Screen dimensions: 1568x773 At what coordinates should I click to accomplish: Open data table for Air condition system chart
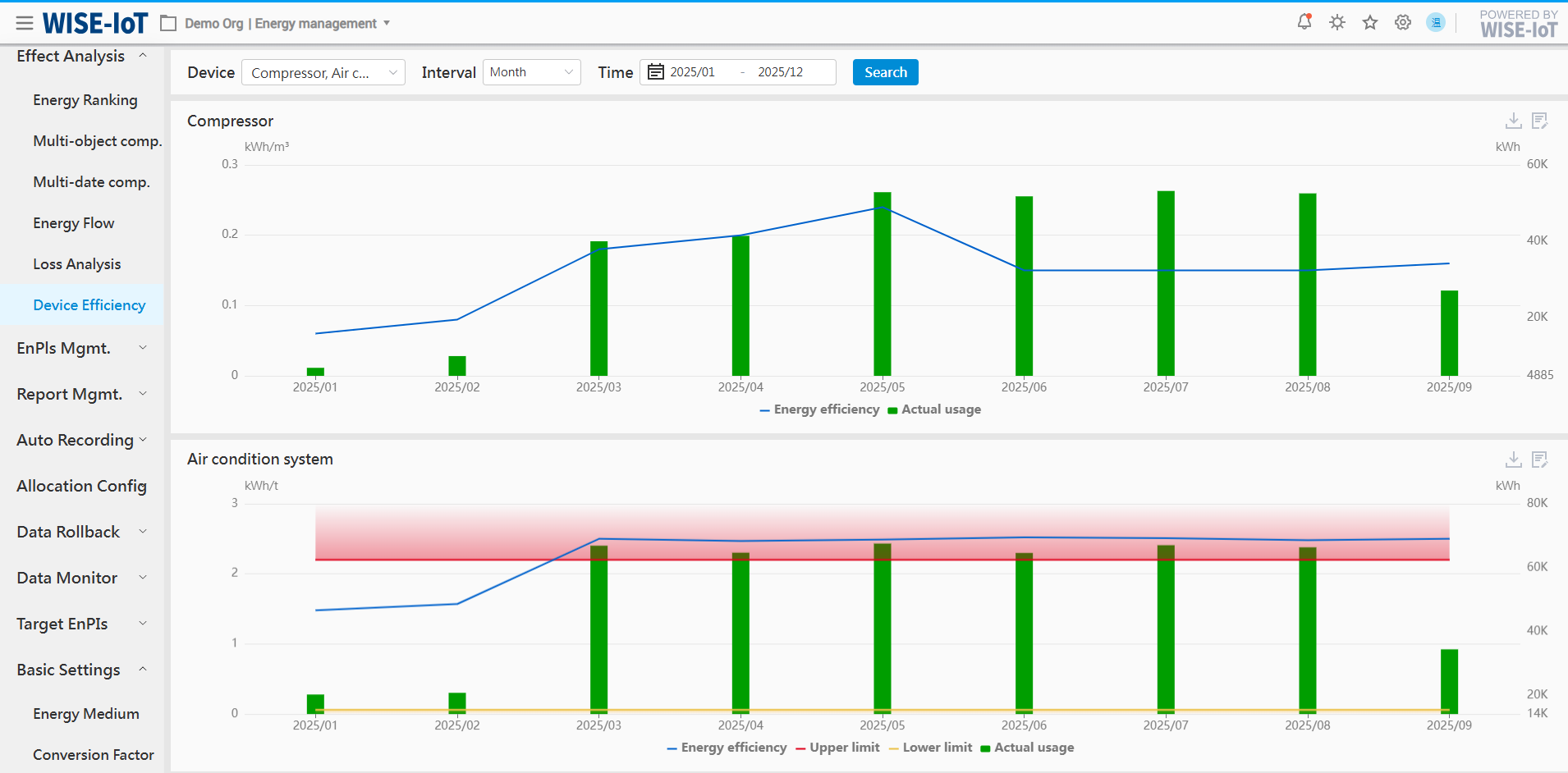coord(1540,460)
